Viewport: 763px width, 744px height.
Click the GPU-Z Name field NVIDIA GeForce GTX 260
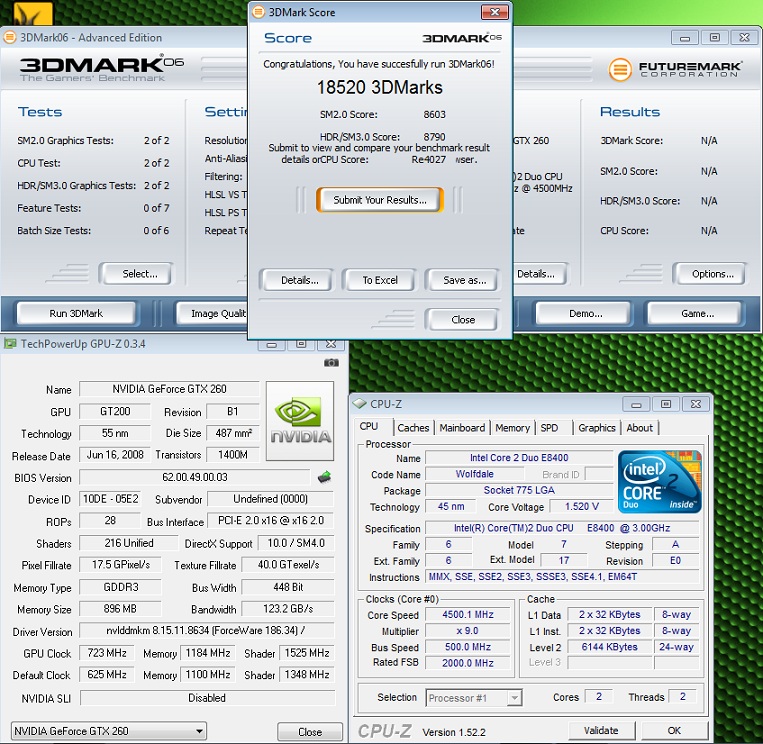169,389
